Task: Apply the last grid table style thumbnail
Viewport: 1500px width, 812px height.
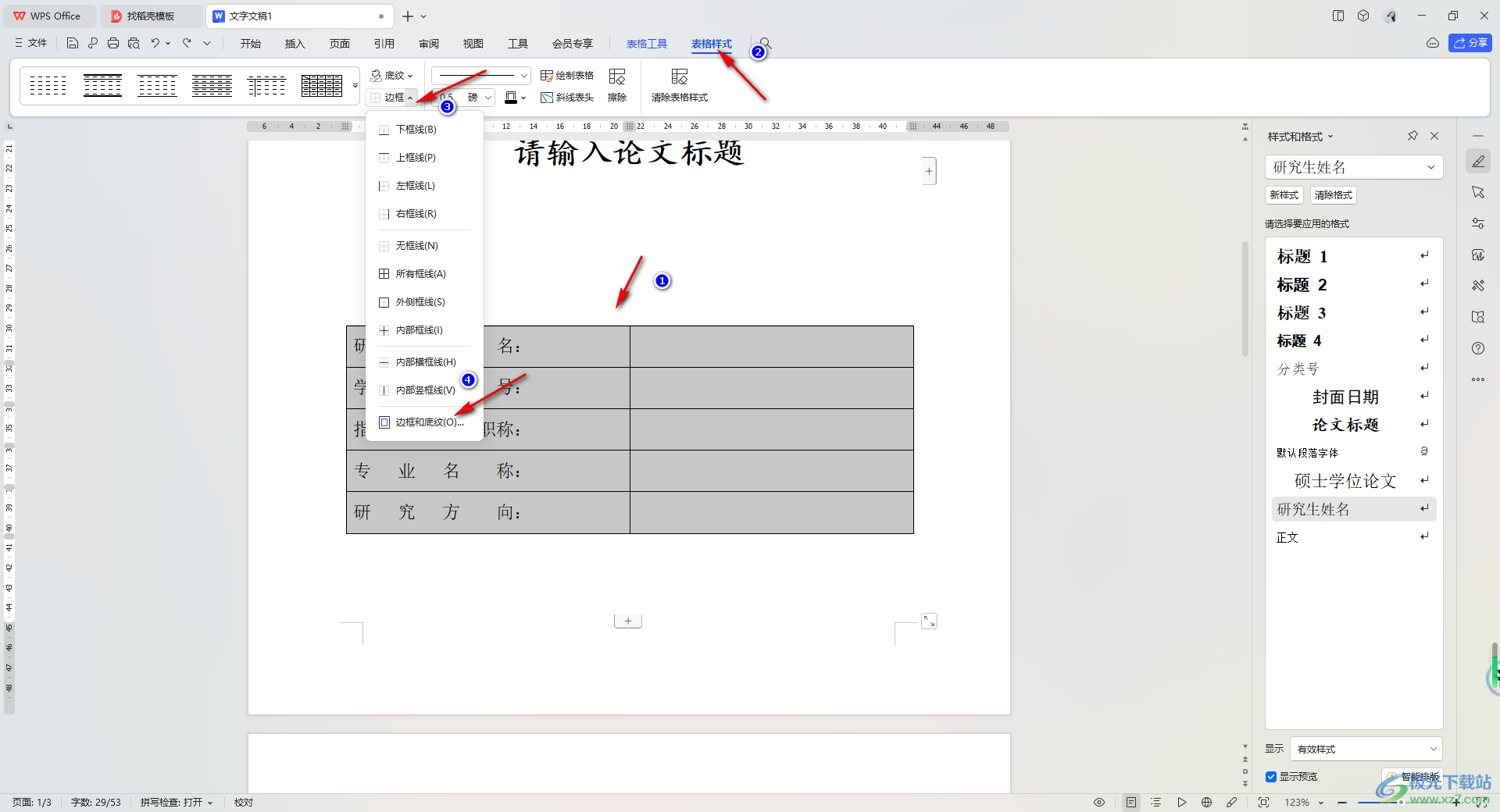Action: coord(322,85)
